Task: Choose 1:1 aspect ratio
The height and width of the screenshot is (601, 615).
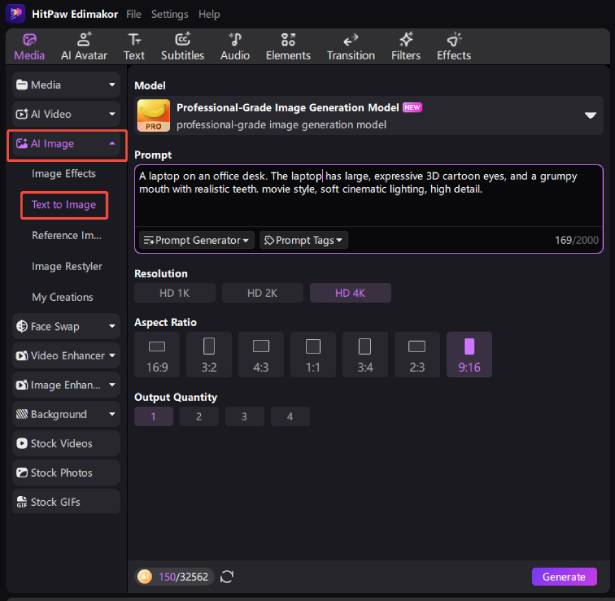Action: pyautogui.click(x=313, y=355)
